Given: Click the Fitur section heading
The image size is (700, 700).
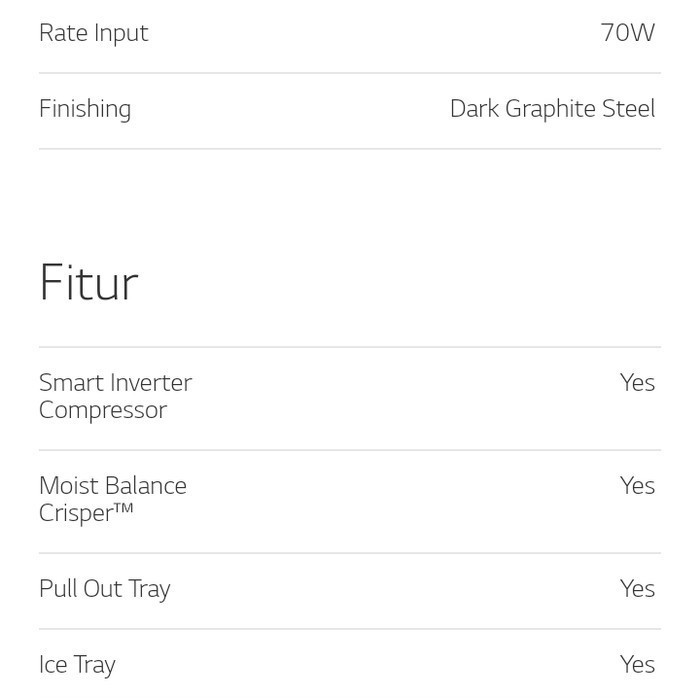Looking at the screenshot, I should (x=88, y=283).
